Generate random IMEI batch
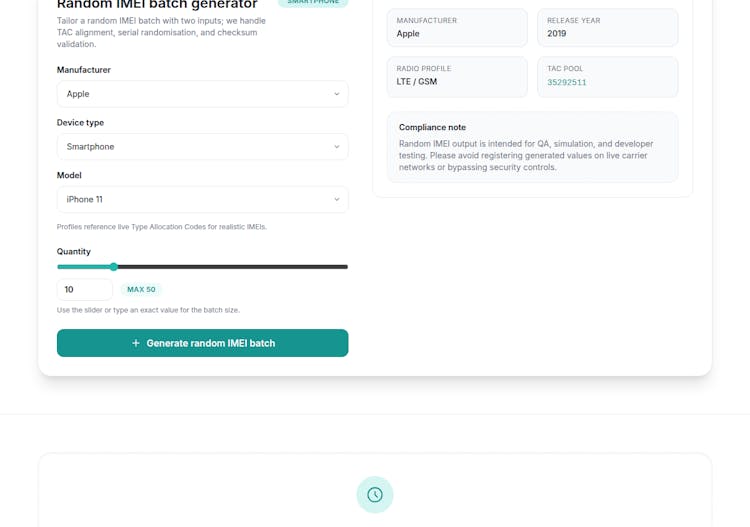750x527 pixels. (202, 343)
